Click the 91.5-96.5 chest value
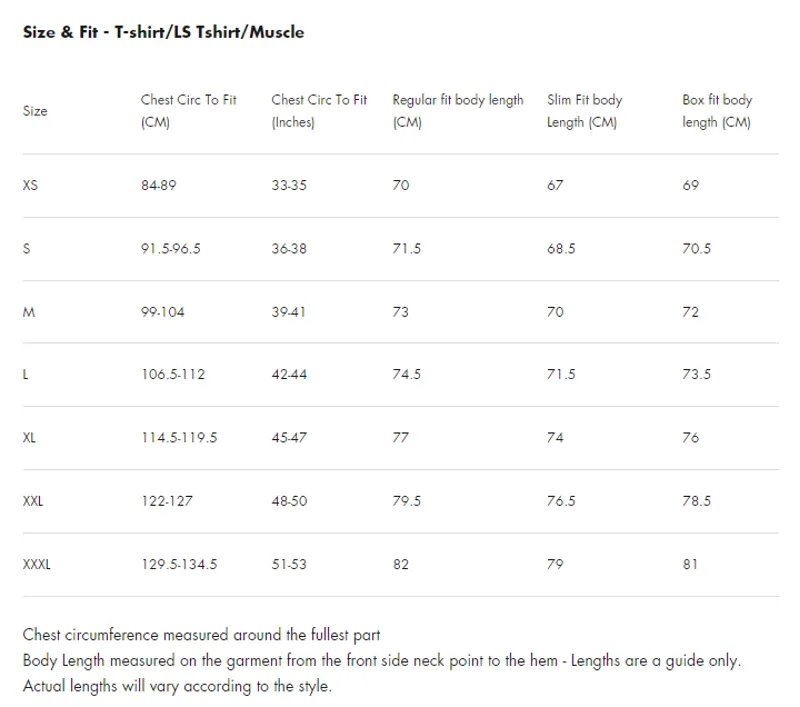 click(x=171, y=248)
